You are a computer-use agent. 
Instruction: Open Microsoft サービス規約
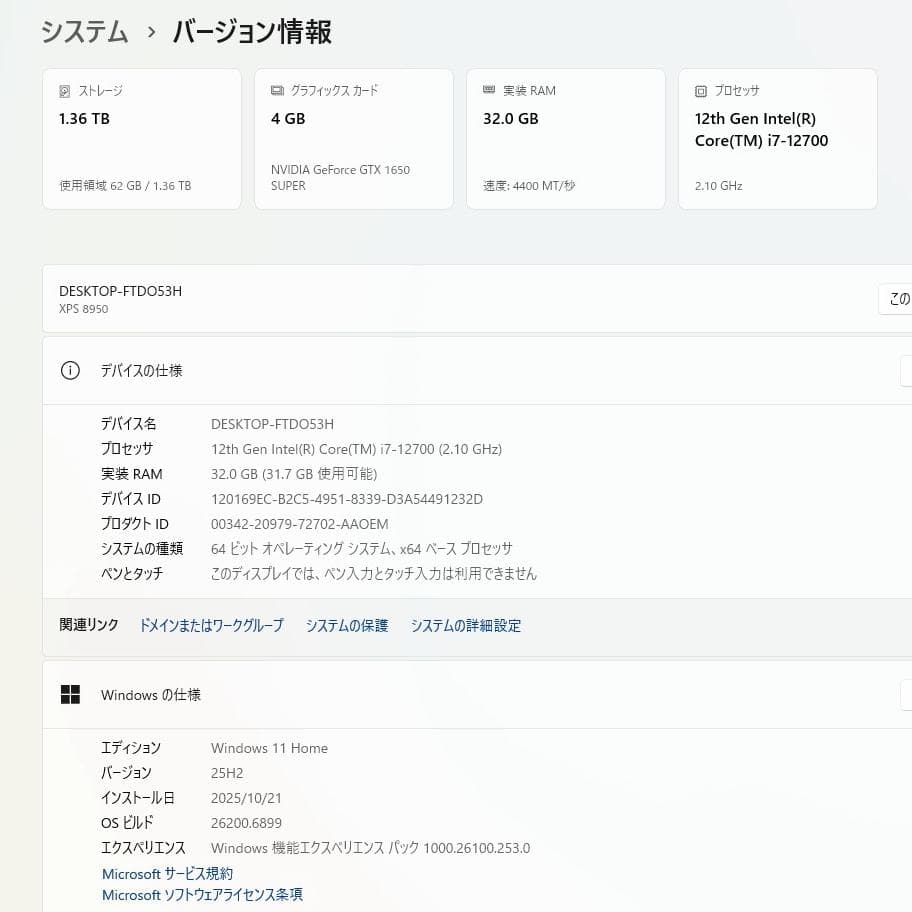pyautogui.click(x=167, y=873)
